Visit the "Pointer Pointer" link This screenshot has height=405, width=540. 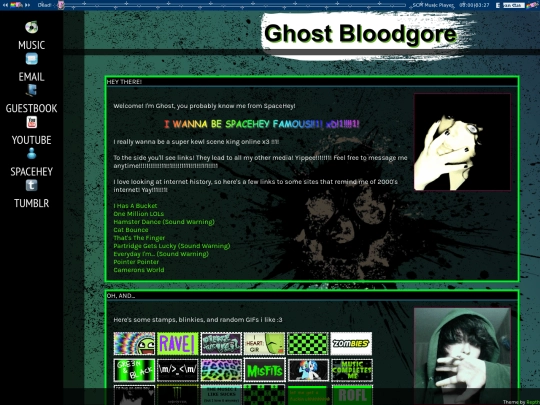[136, 262]
